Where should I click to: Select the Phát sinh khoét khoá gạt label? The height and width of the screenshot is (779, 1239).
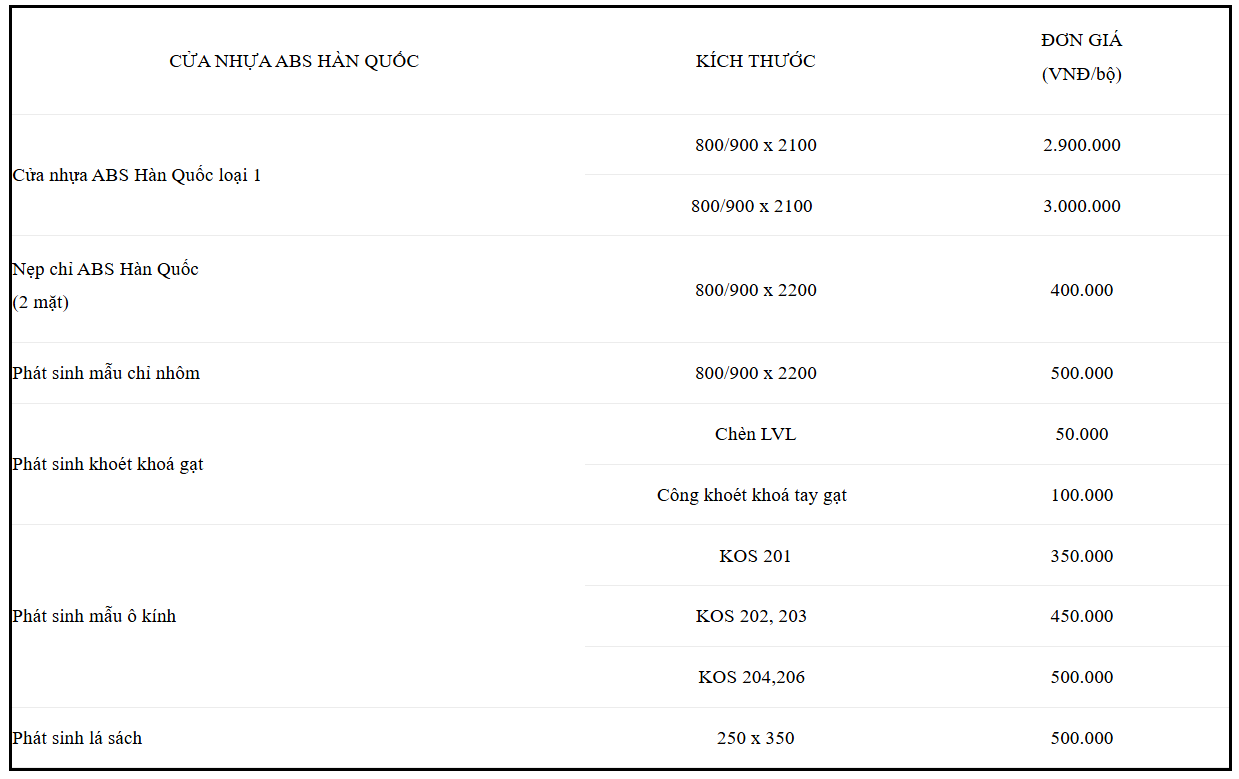(108, 464)
